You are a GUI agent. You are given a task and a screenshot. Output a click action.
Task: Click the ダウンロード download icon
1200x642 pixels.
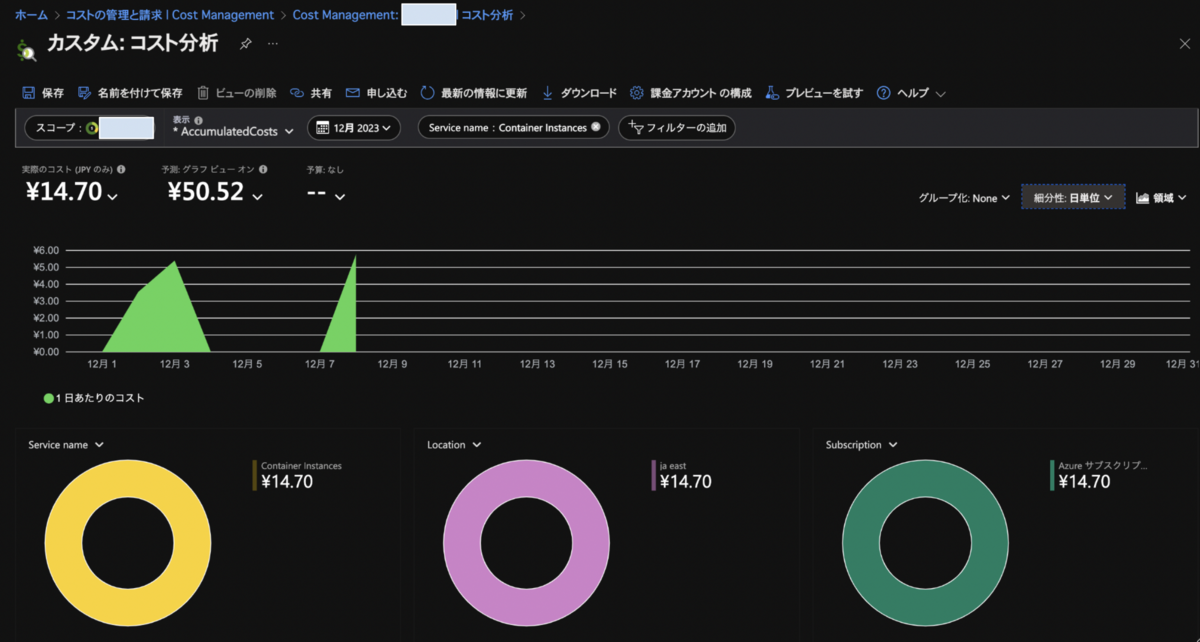point(547,93)
